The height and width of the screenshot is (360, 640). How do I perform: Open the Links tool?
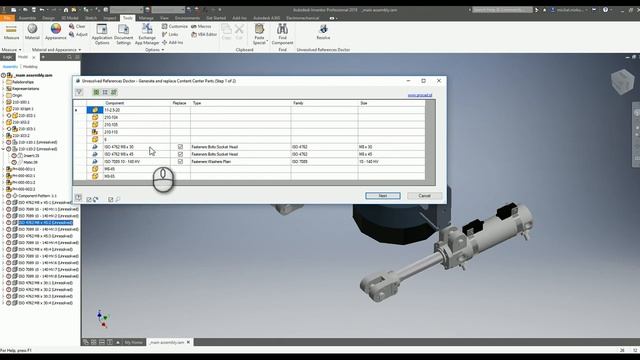click(x=170, y=34)
